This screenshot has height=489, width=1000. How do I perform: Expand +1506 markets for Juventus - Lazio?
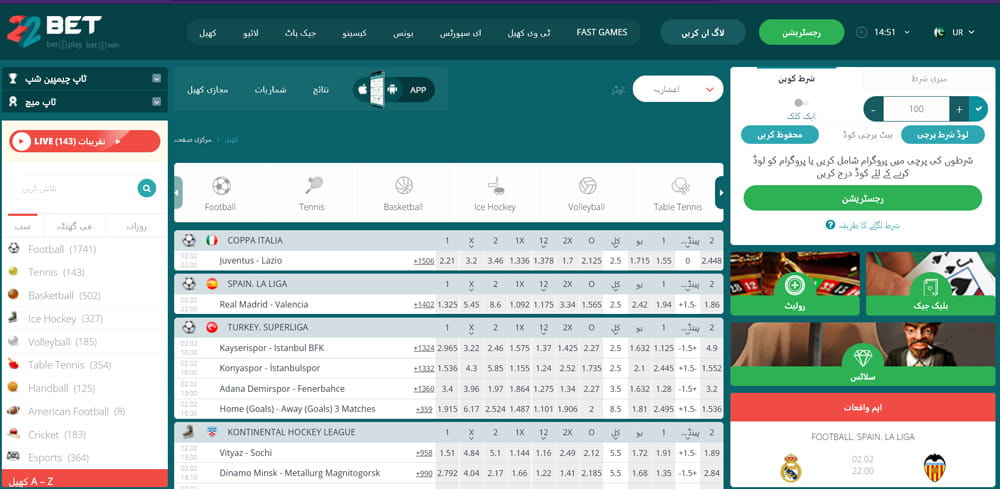[x=423, y=261]
